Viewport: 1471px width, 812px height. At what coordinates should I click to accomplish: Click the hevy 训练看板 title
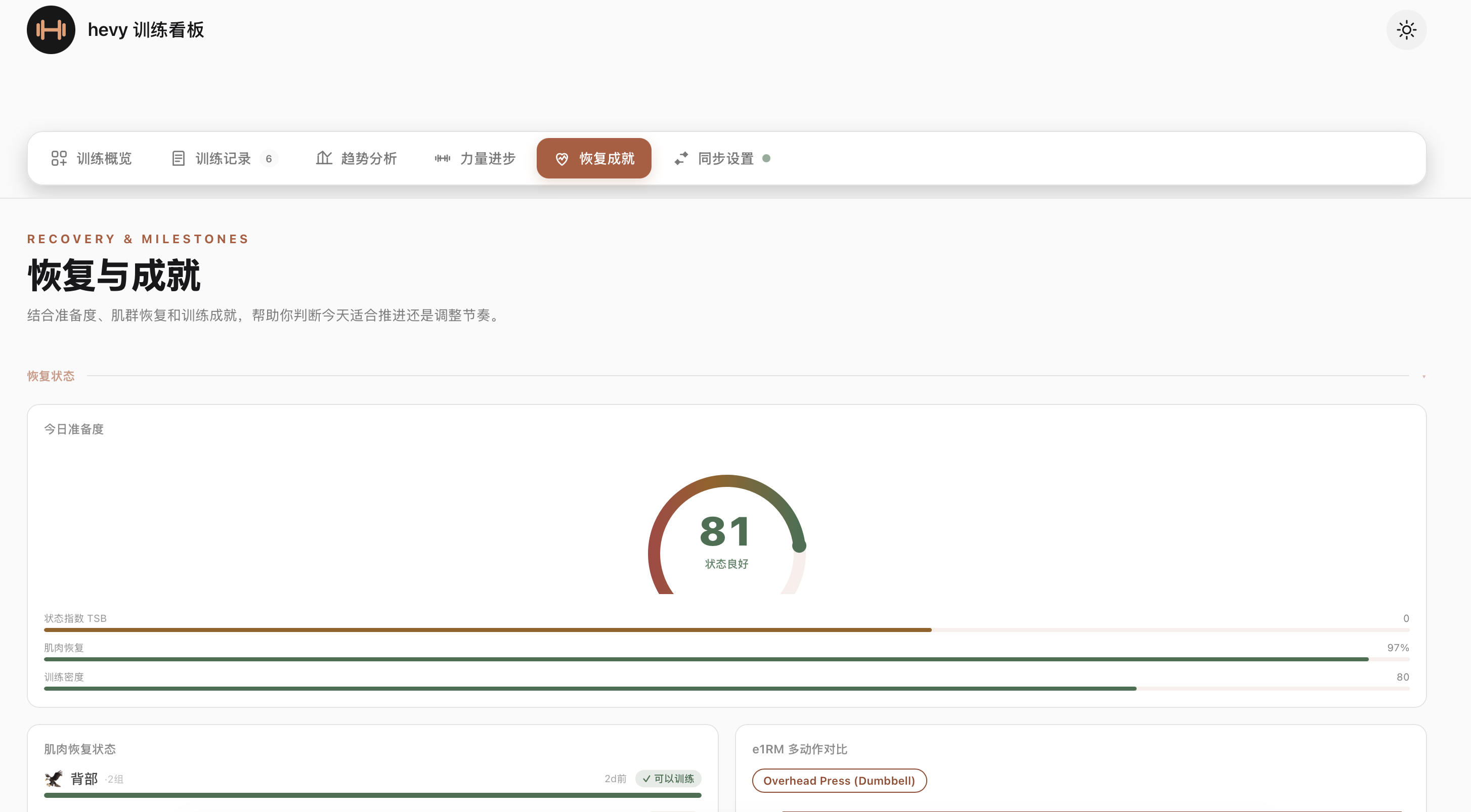coord(146,30)
